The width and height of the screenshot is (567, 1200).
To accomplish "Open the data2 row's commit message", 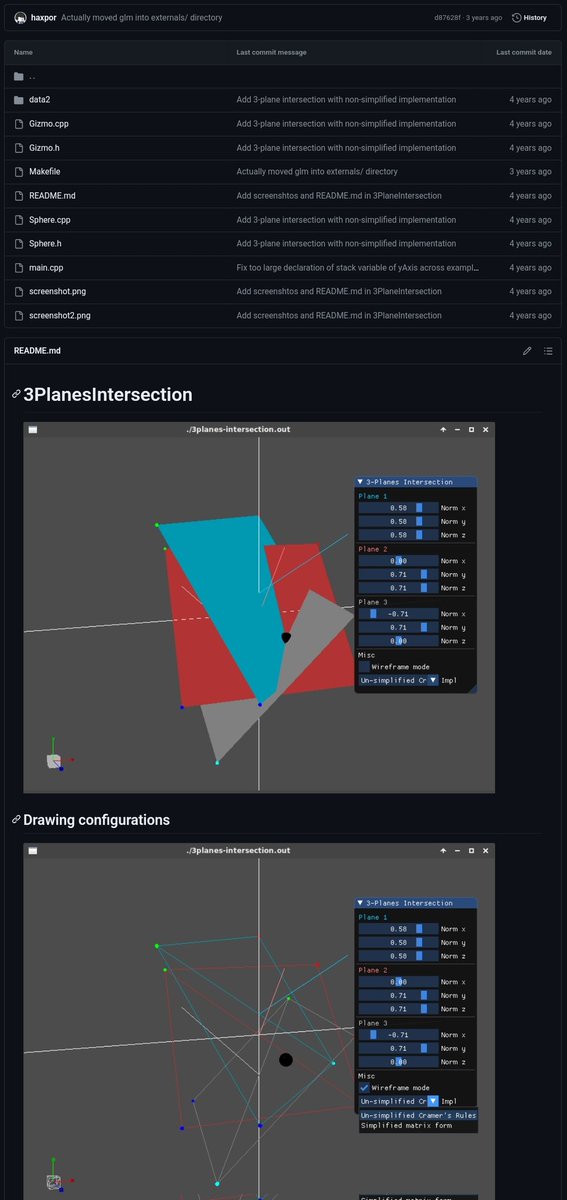I will tap(346, 100).
